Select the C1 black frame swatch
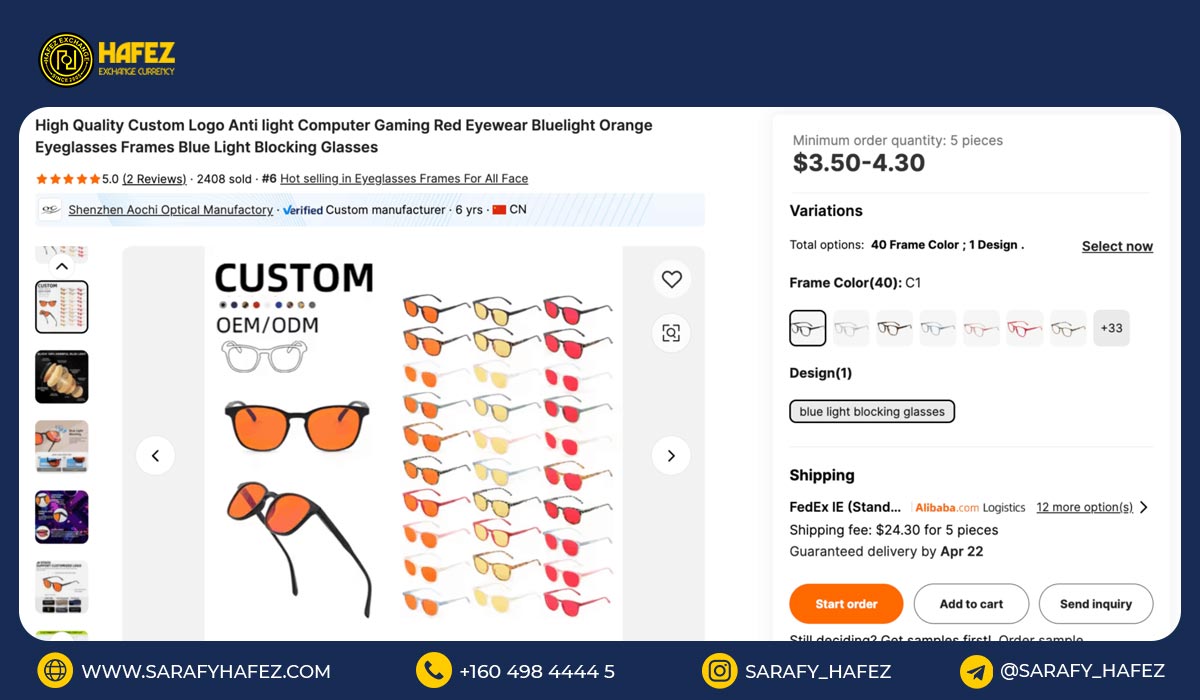Image resolution: width=1200 pixels, height=700 pixels. coord(808,328)
